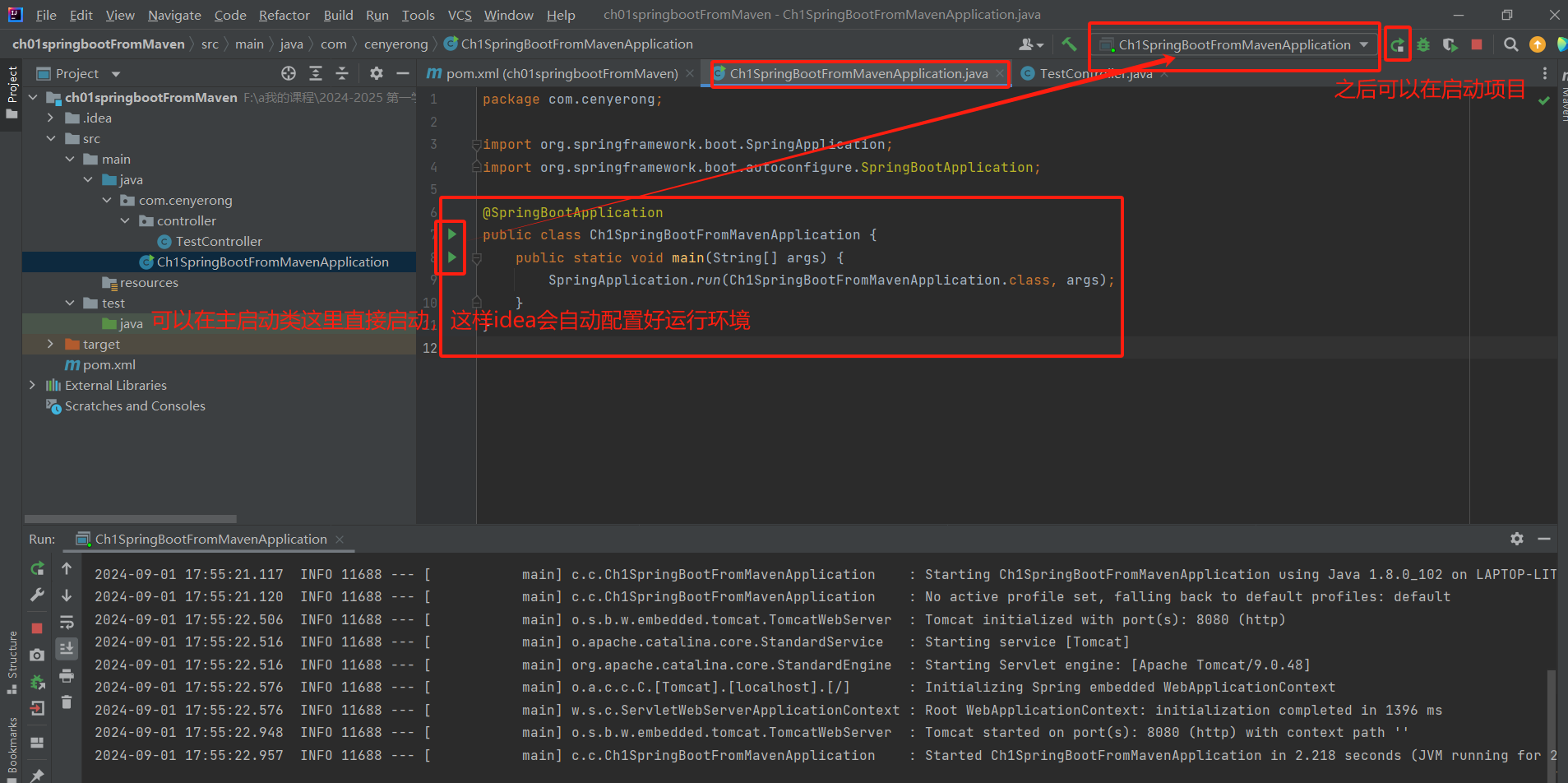
Task: Toggle the Bookmarks tool window
Action: 12,748
